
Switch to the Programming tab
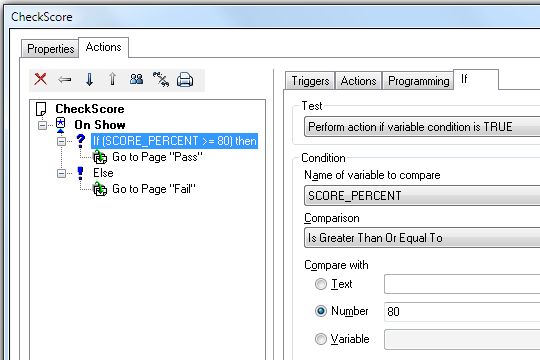click(x=418, y=81)
